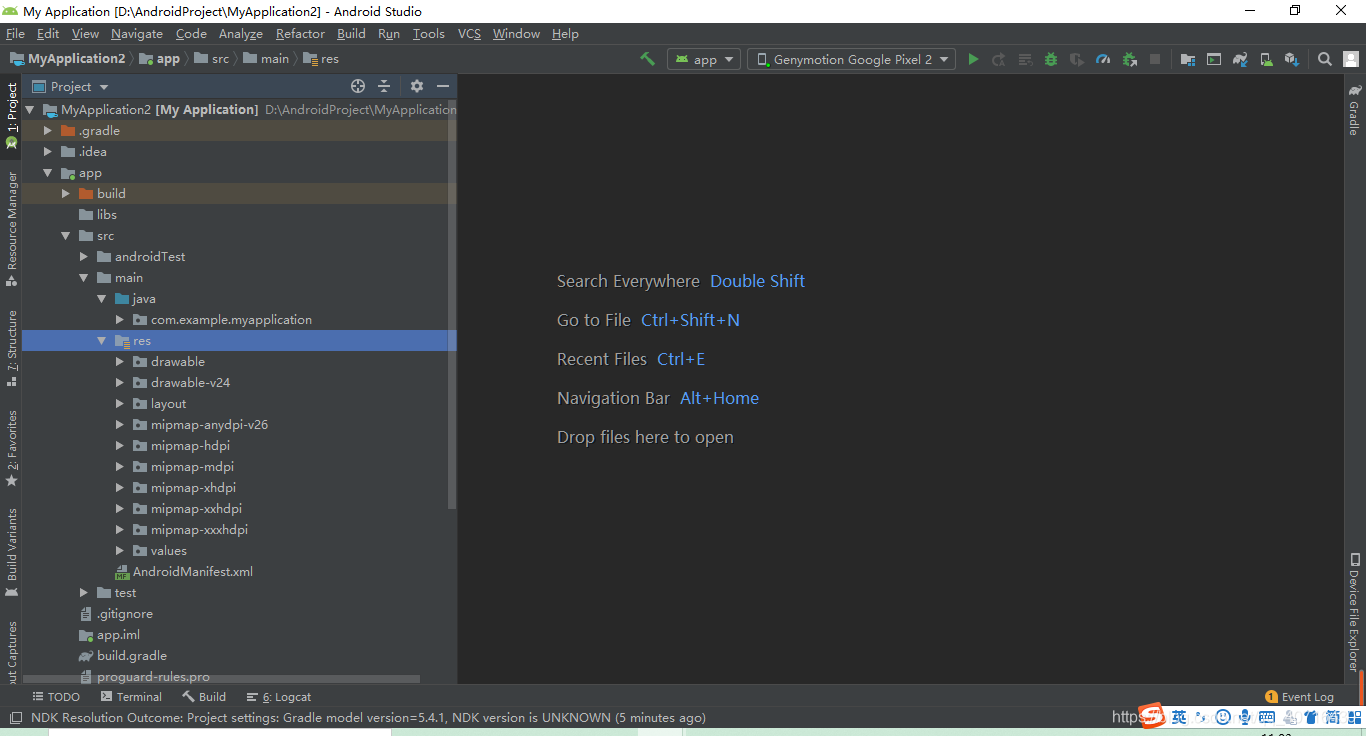Image resolution: width=1366 pixels, height=736 pixels.
Task: Click the main breadcrumb in navigation bar
Action: 266,59
